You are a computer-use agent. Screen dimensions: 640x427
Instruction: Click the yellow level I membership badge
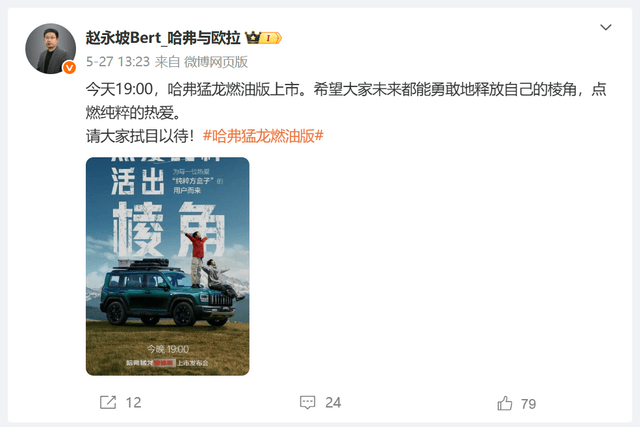(271, 38)
